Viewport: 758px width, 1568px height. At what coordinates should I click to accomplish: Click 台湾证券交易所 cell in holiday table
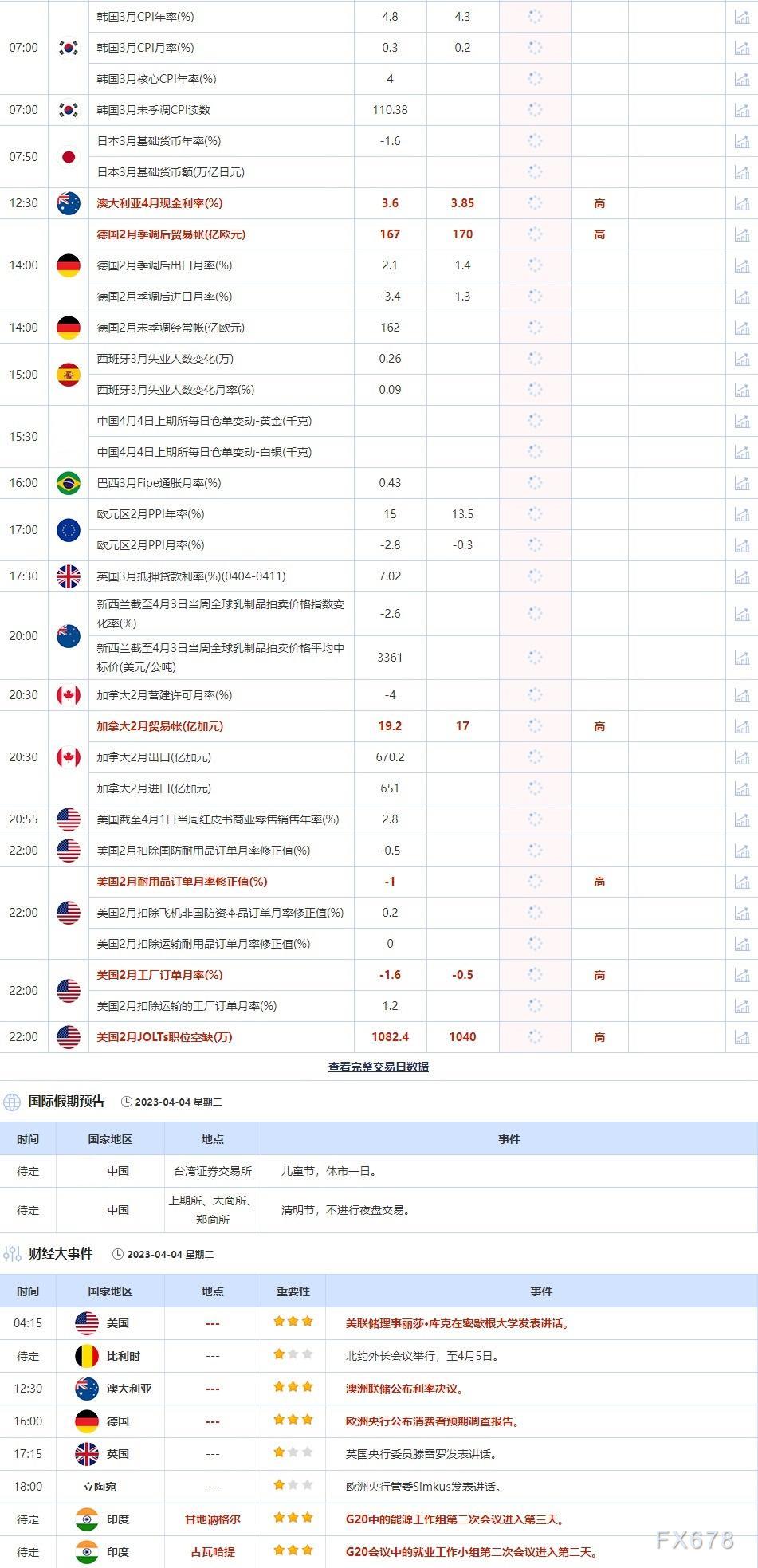point(213,1171)
